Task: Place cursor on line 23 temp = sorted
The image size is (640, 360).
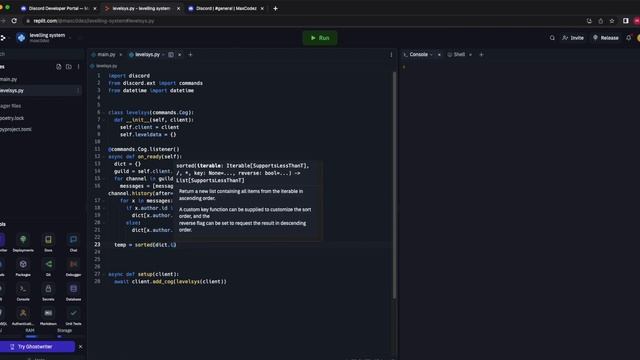Action: (x=145, y=245)
